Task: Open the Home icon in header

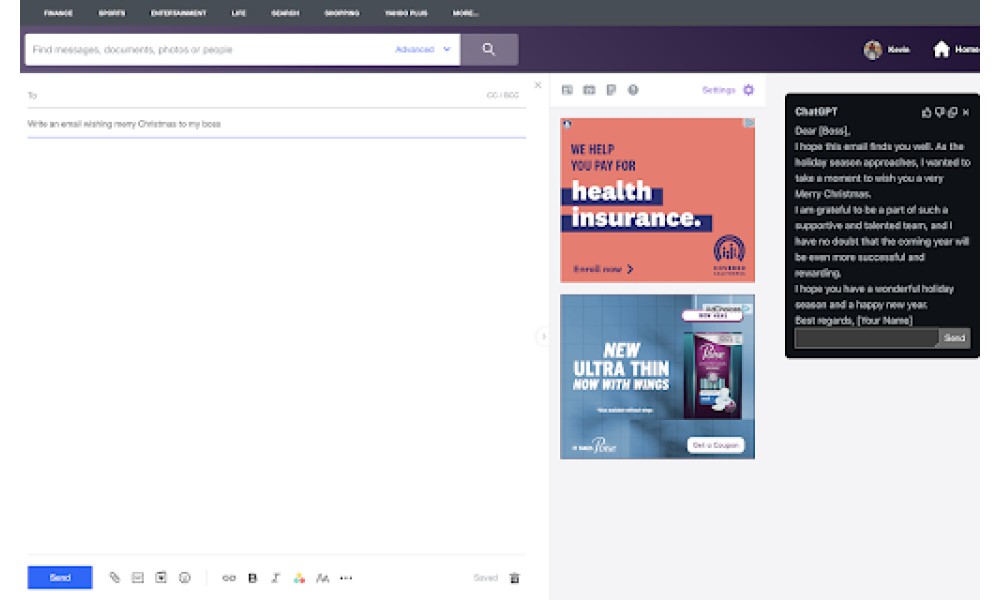Action: 941,49
